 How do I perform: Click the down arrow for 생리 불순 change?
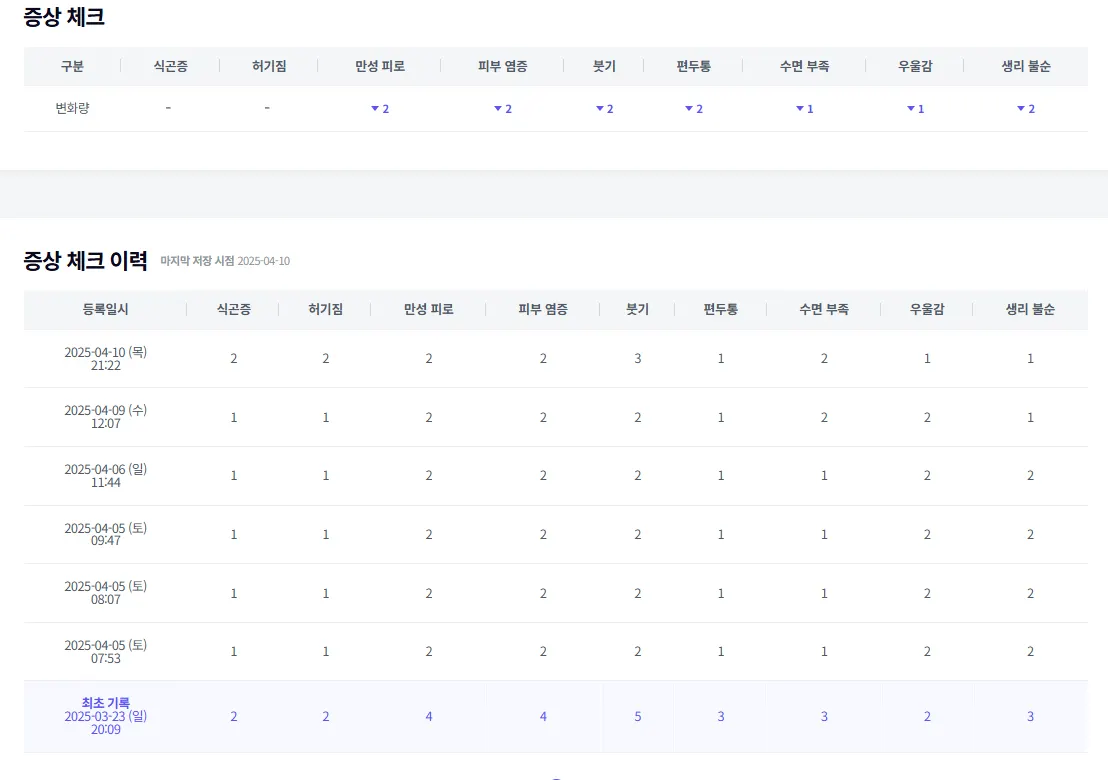(x=1020, y=108)
